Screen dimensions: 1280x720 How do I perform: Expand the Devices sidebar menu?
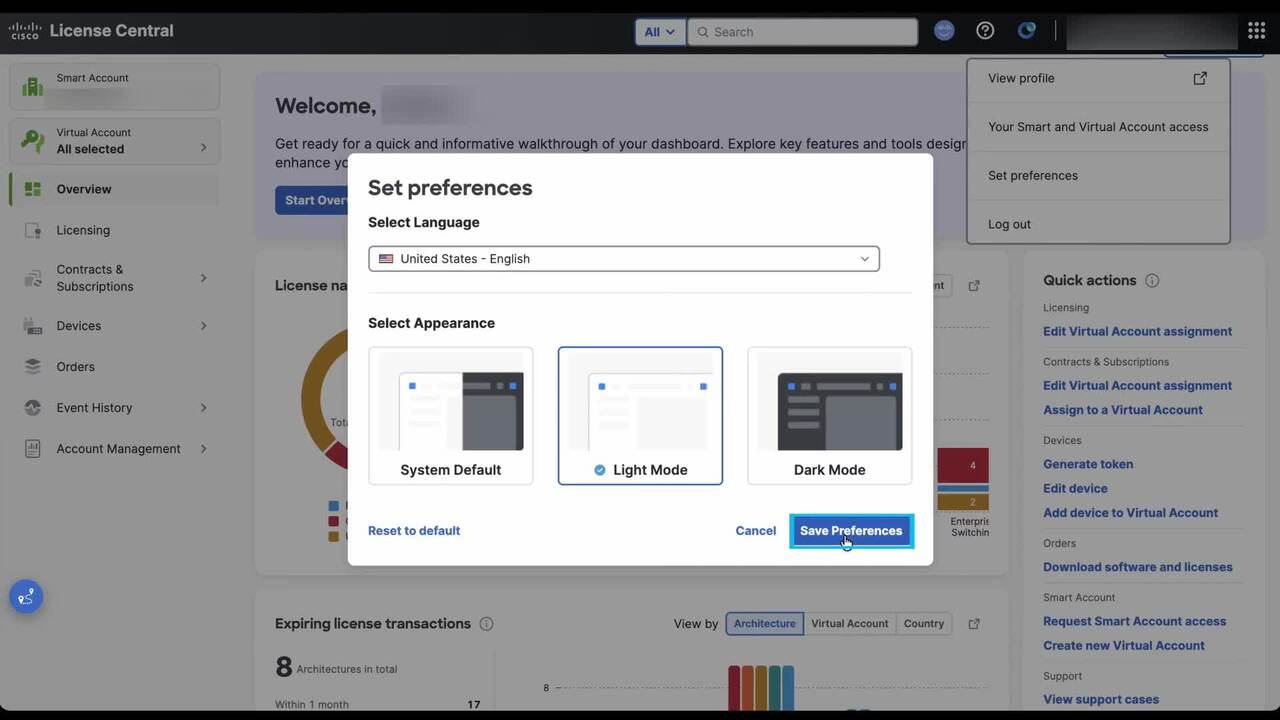point(203,326)
